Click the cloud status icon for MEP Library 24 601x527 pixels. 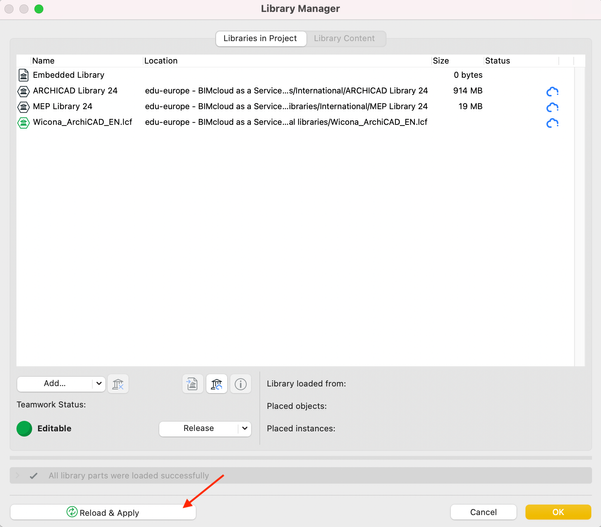tap(552, 107)
